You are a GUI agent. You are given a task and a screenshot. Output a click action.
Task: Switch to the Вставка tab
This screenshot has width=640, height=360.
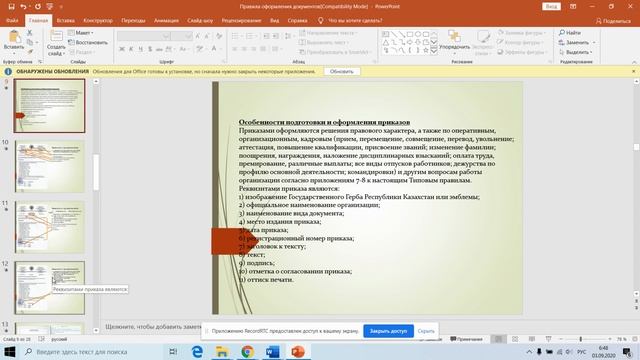(x=65, y=20)
